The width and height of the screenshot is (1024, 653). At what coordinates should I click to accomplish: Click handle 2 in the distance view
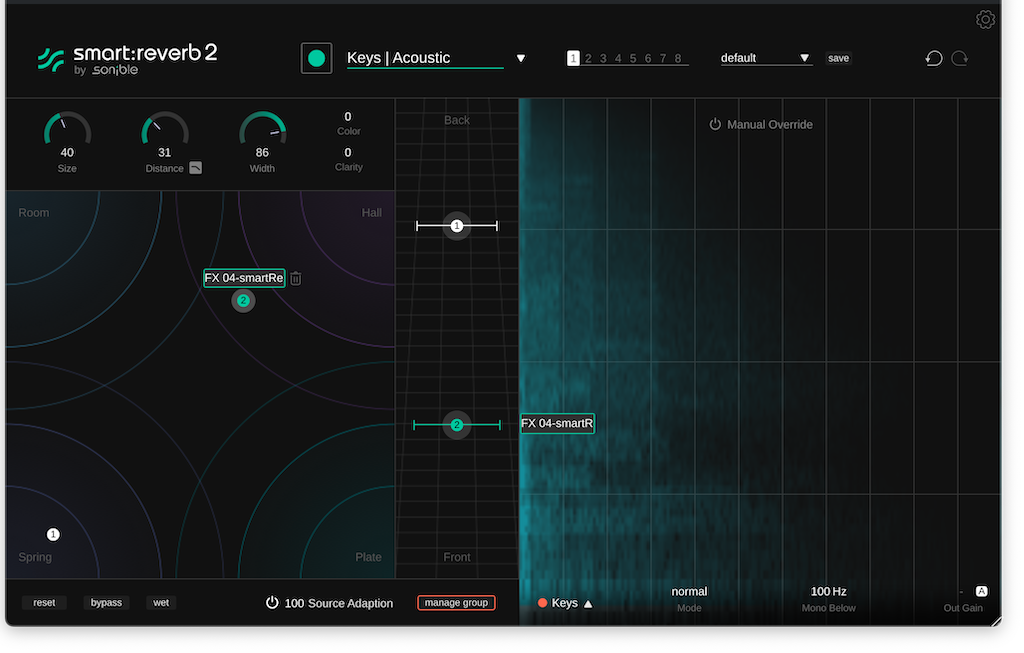(456, 425)
